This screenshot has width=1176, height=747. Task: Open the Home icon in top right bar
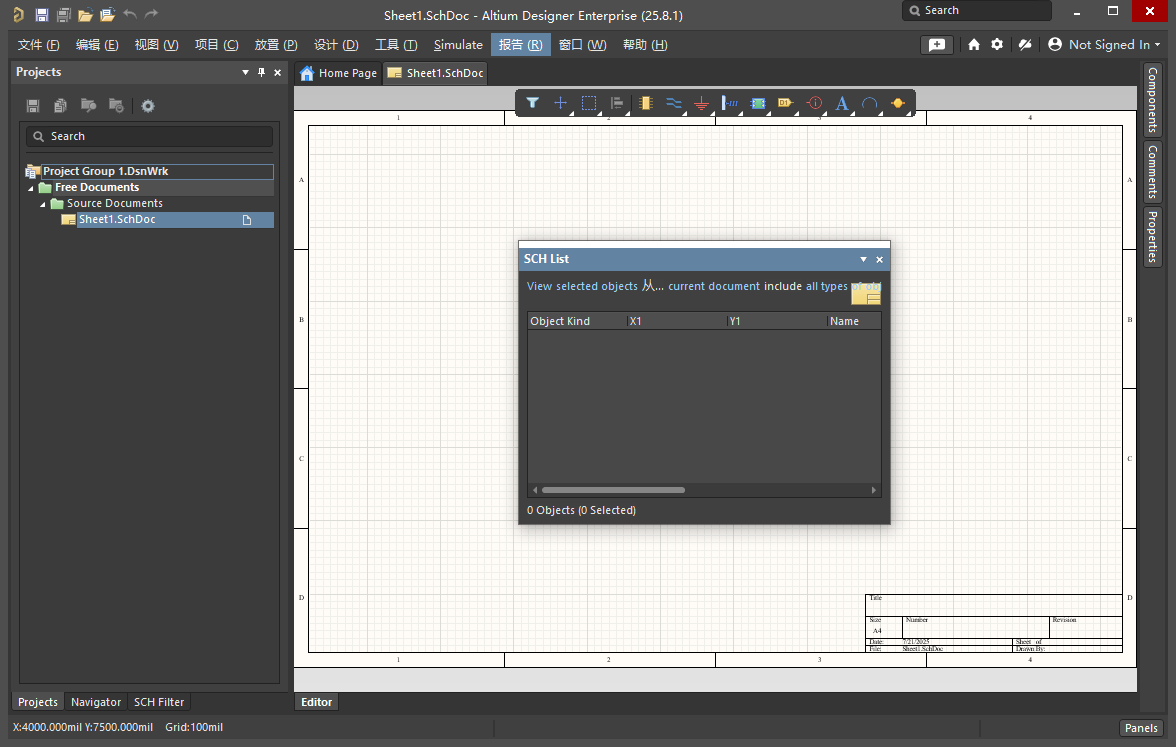click(974, 44)
